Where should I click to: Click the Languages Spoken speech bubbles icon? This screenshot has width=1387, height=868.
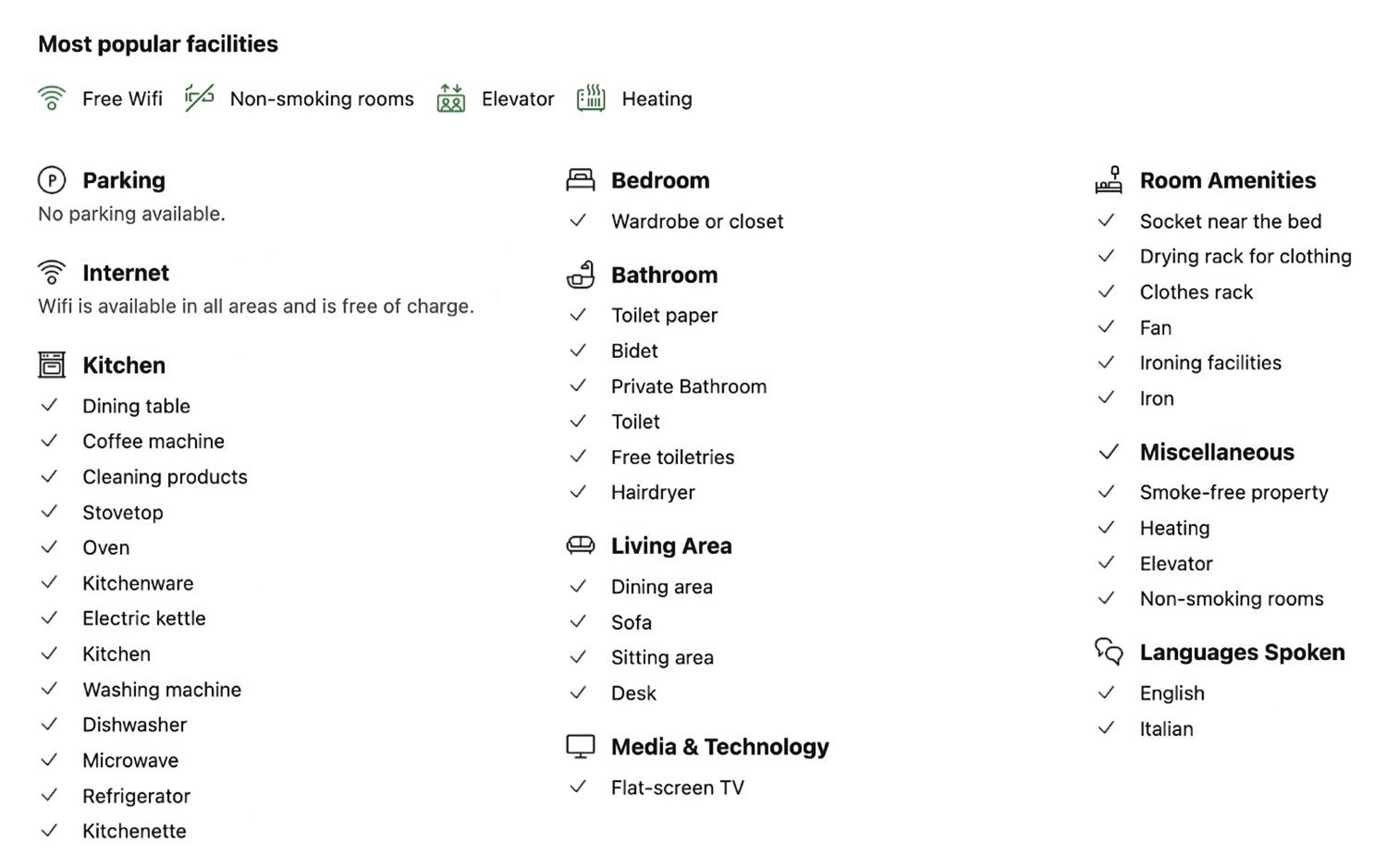[1109, 652]
